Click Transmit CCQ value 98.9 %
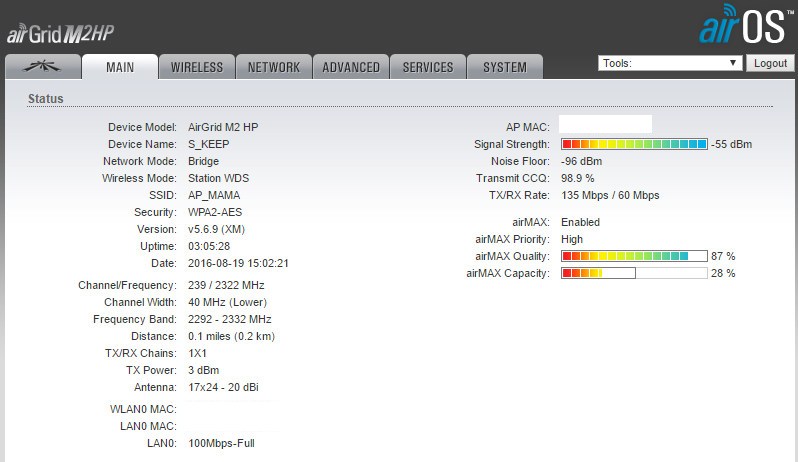Image resolution: width=798 pixels, height=462 pixels. pos(578,179)
